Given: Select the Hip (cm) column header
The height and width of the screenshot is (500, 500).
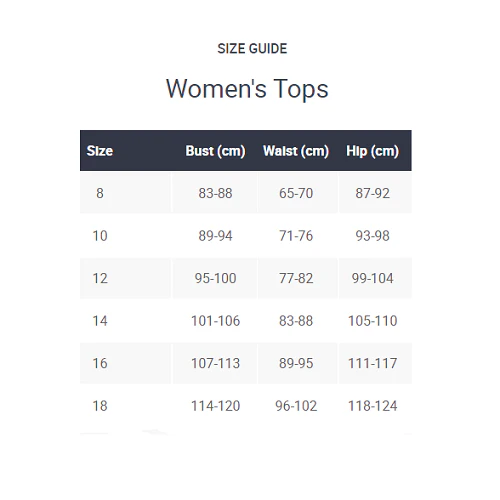Looking at the screenshot, I should click(372, 151).
